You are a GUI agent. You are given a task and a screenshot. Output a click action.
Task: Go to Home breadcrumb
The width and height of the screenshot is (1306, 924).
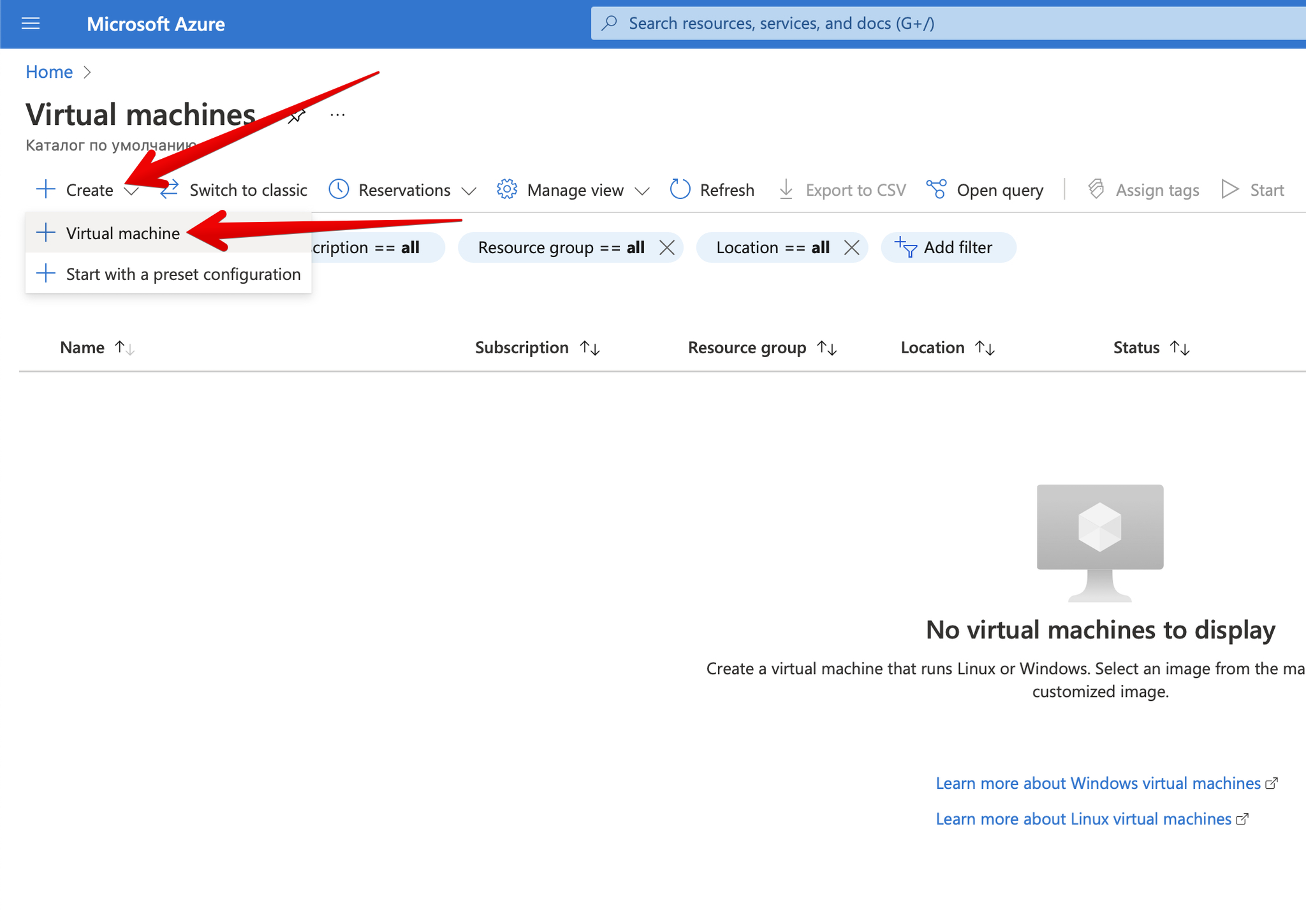(49, 72)
